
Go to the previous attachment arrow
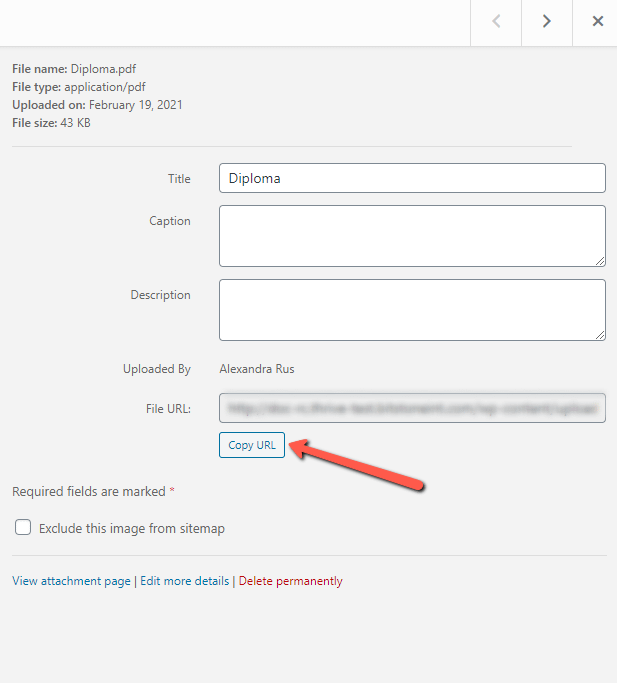point(496,22)
